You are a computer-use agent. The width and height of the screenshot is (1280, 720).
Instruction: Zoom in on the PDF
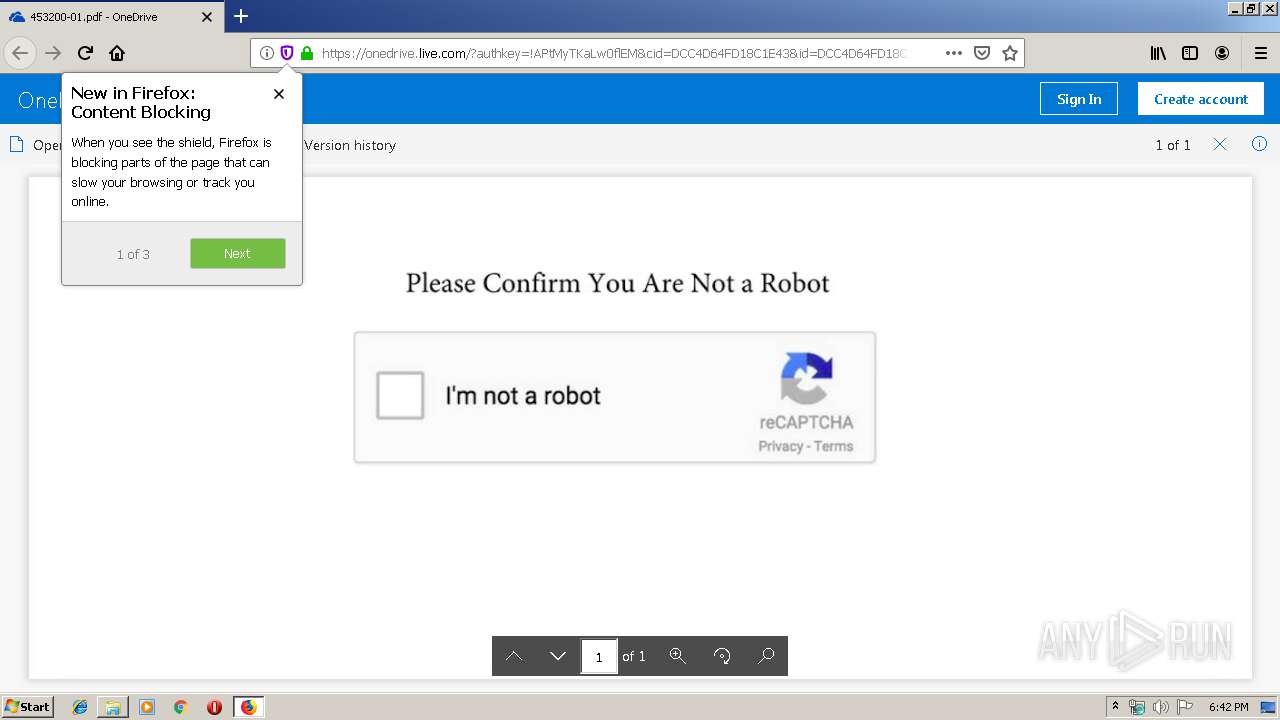pos(677,656)
